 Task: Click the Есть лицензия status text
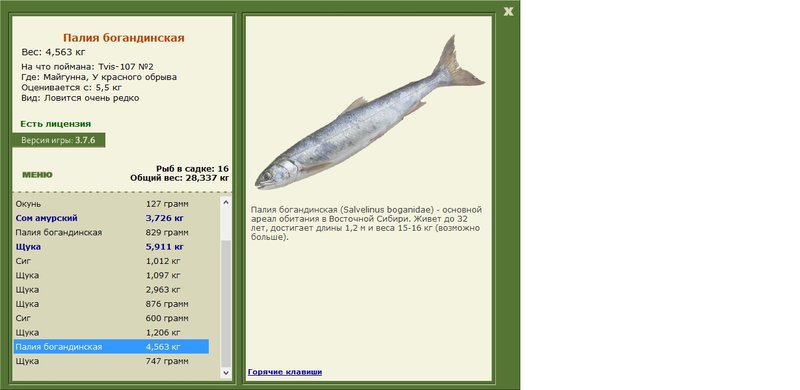56,124
